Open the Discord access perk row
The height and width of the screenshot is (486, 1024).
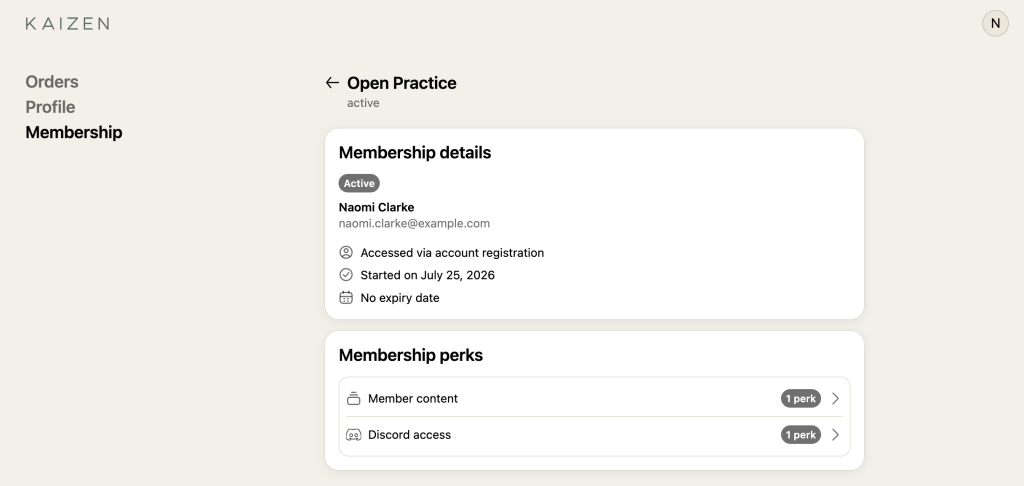coord(594,434)
